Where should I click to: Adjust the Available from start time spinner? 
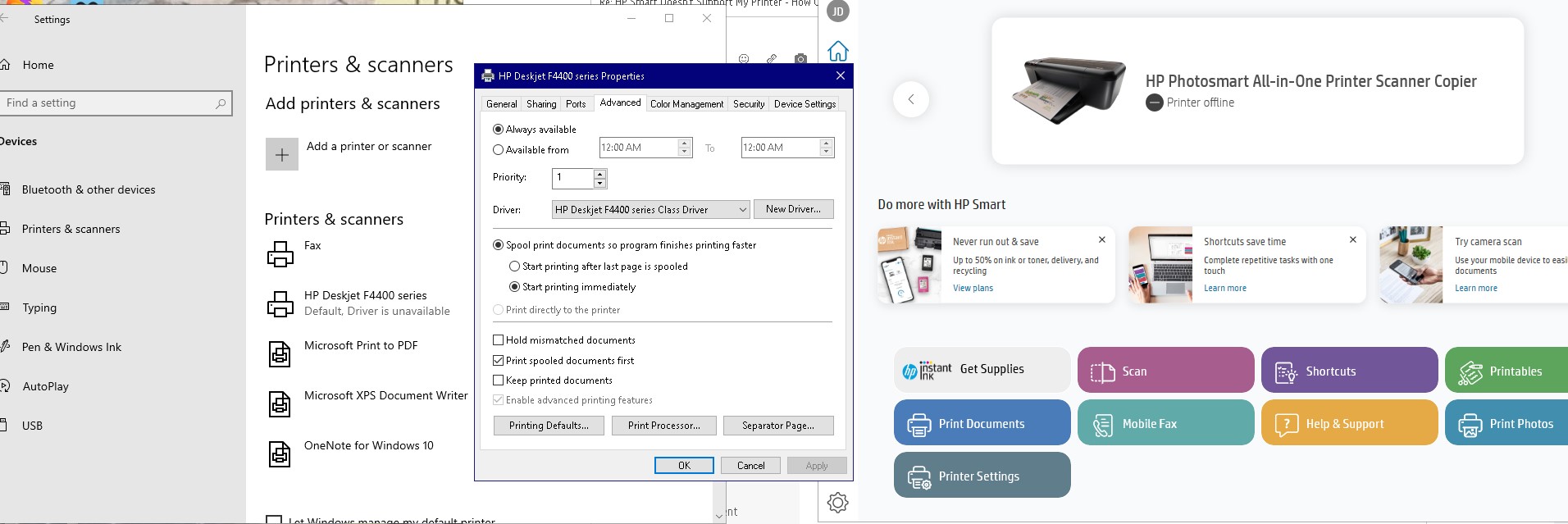point(685,148)
